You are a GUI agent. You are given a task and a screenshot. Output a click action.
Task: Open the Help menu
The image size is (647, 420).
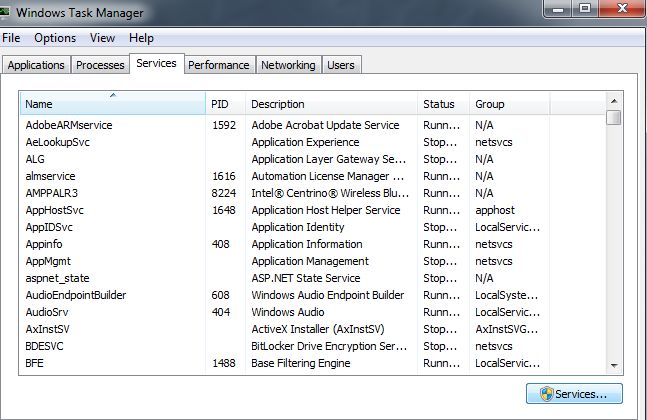(x=141, y=38)
